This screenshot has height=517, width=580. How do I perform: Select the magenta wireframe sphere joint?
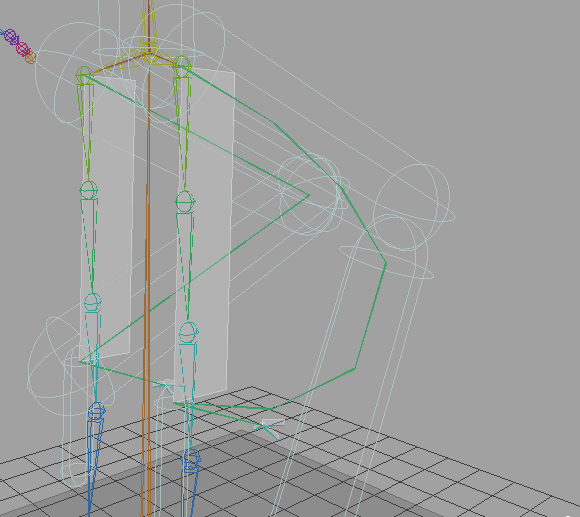(x=22, y=48)
